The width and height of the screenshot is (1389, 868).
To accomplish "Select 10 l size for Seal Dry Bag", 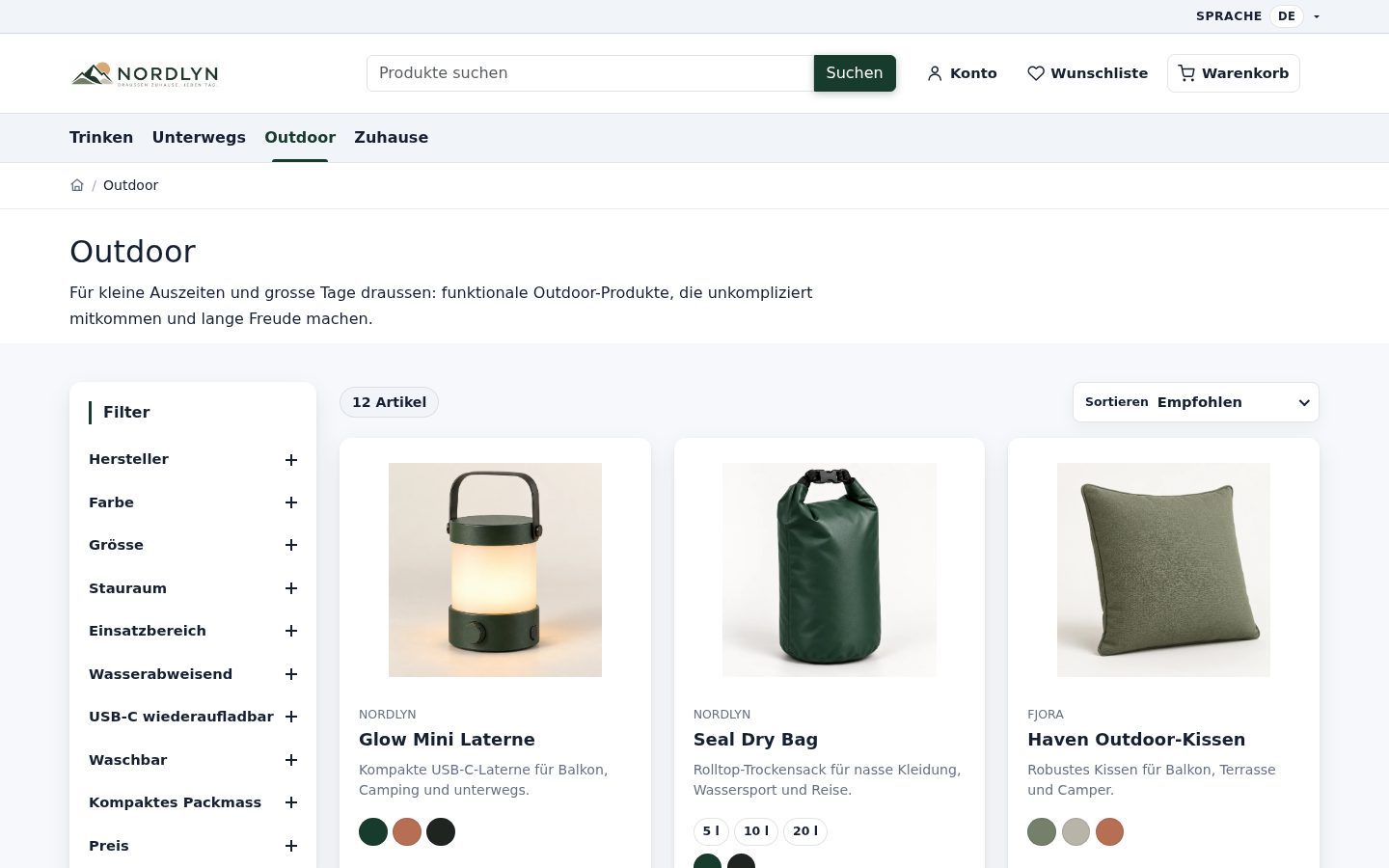I will pyautogui.click(x=756, y=831).
